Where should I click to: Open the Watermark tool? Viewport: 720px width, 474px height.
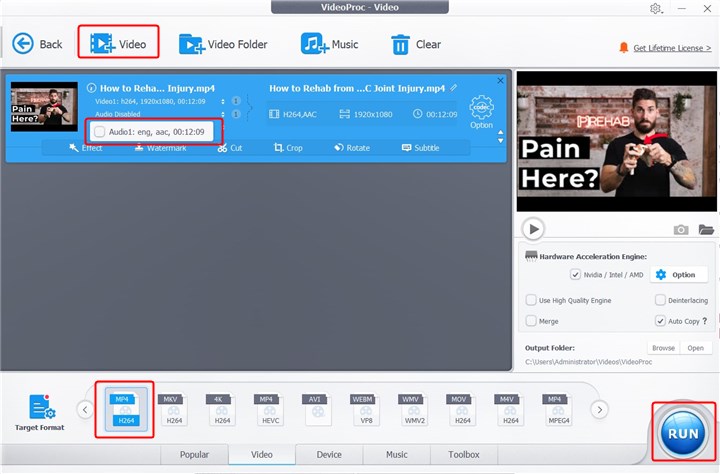161,147
